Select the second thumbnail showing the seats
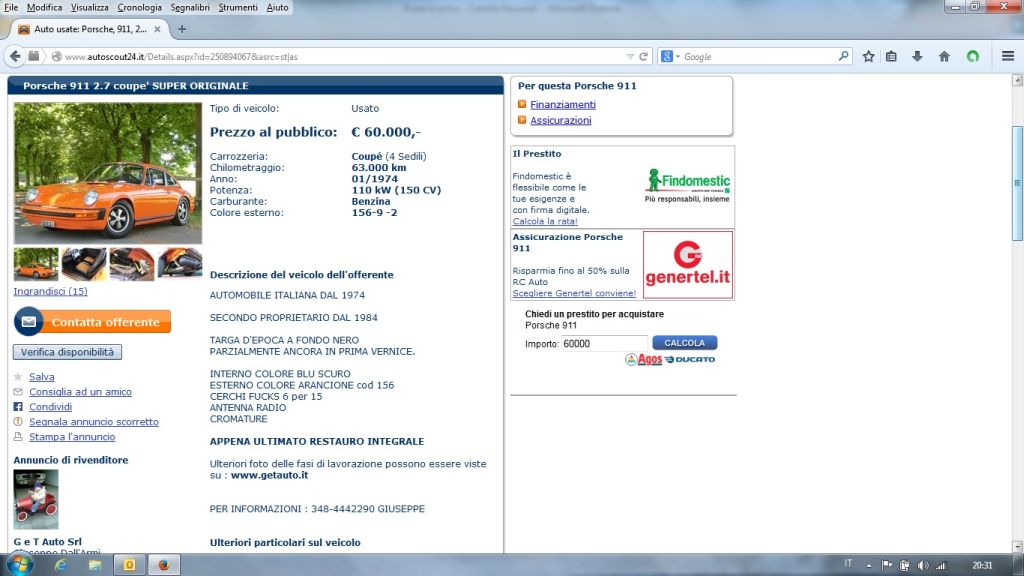The width and height of the screenshot is (1024, 576). (x=84, y=264)
